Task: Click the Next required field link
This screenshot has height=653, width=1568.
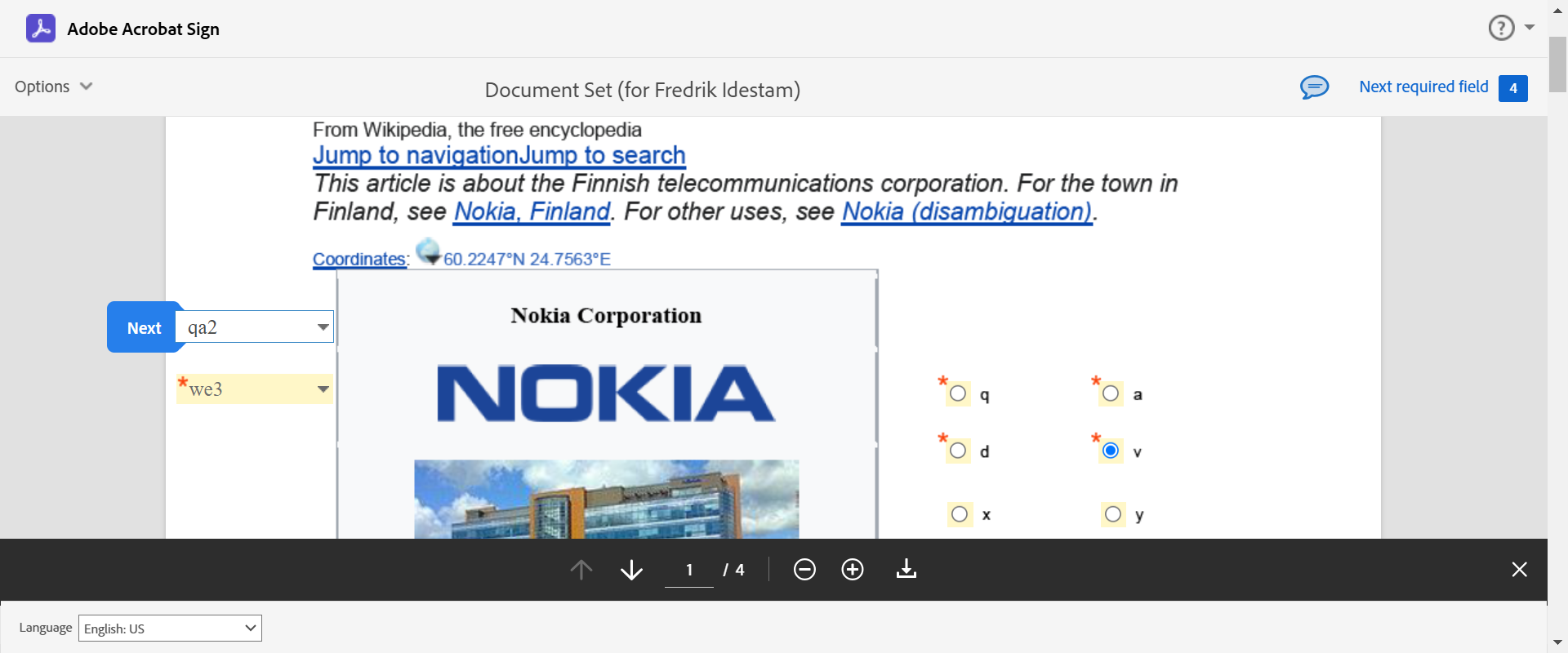Action: click(x=1423, y=87)
